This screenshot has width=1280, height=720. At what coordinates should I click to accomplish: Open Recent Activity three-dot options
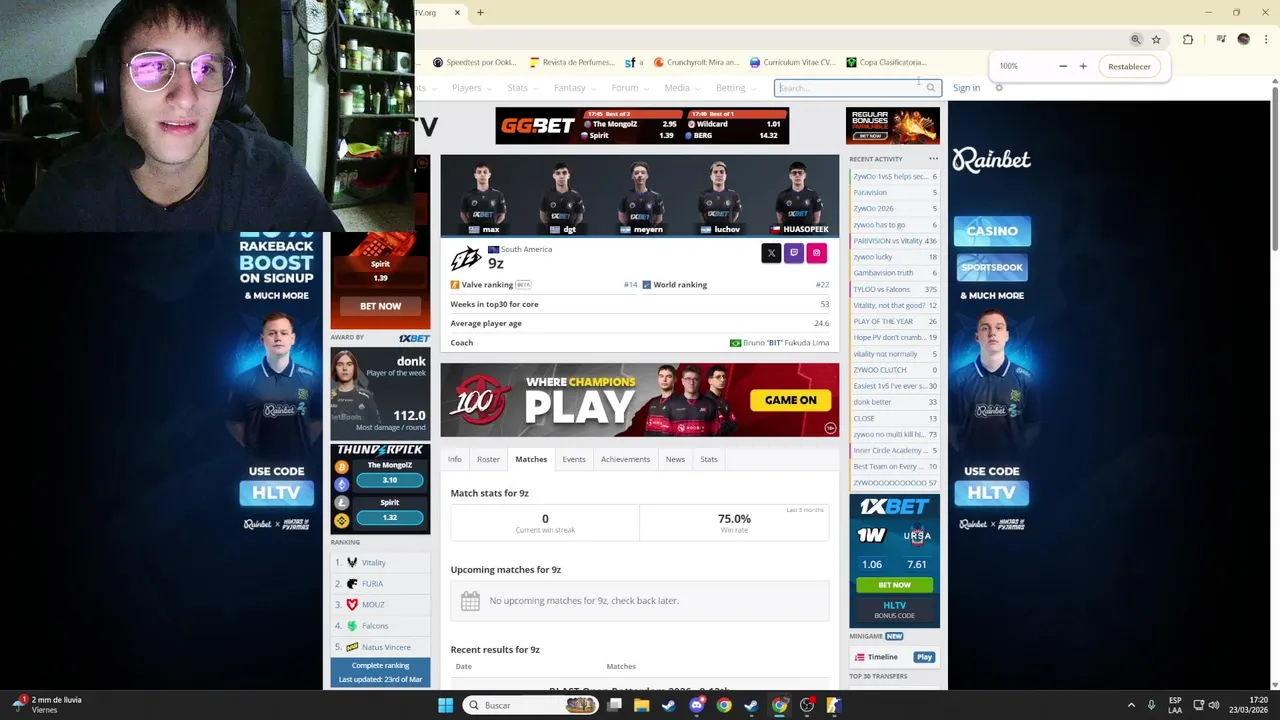coord(933,159)
